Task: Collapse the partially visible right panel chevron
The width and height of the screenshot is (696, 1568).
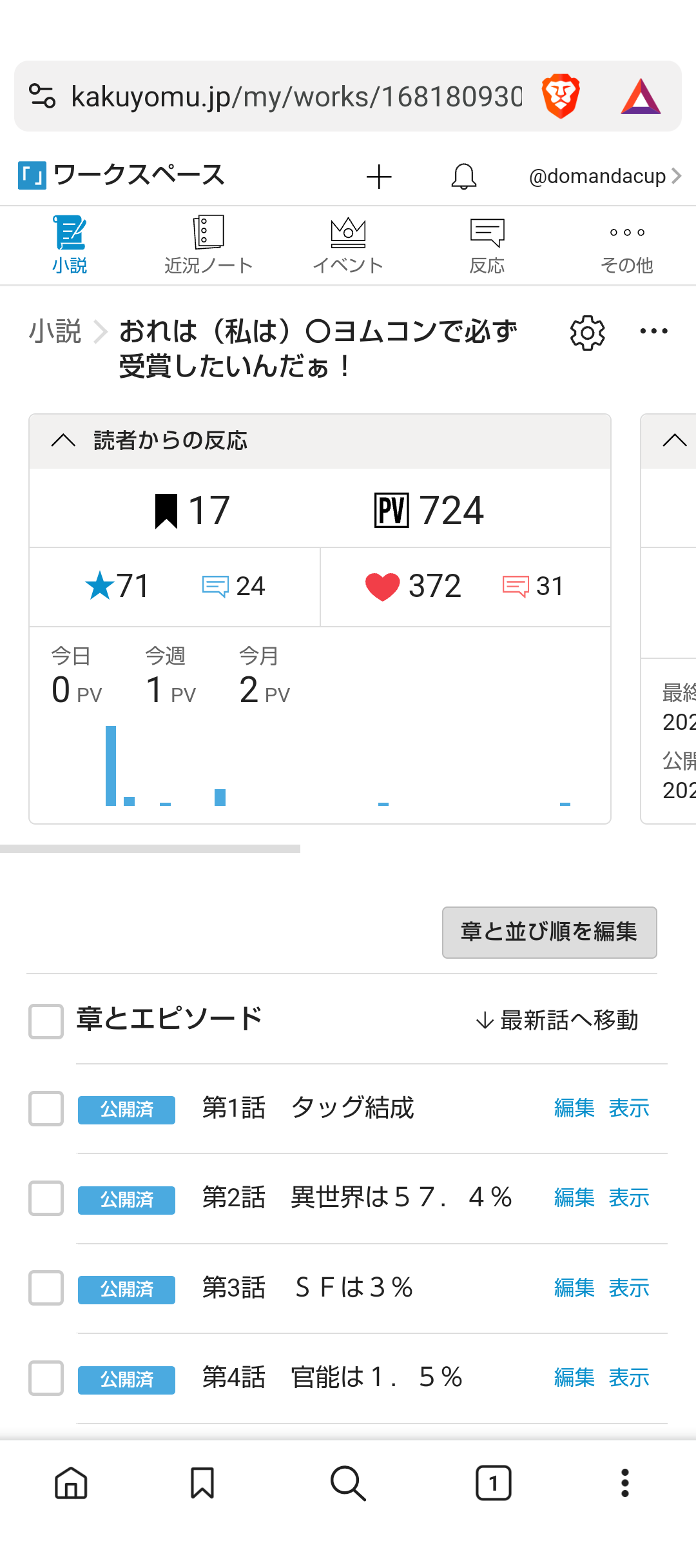Action: click(674, 441)
